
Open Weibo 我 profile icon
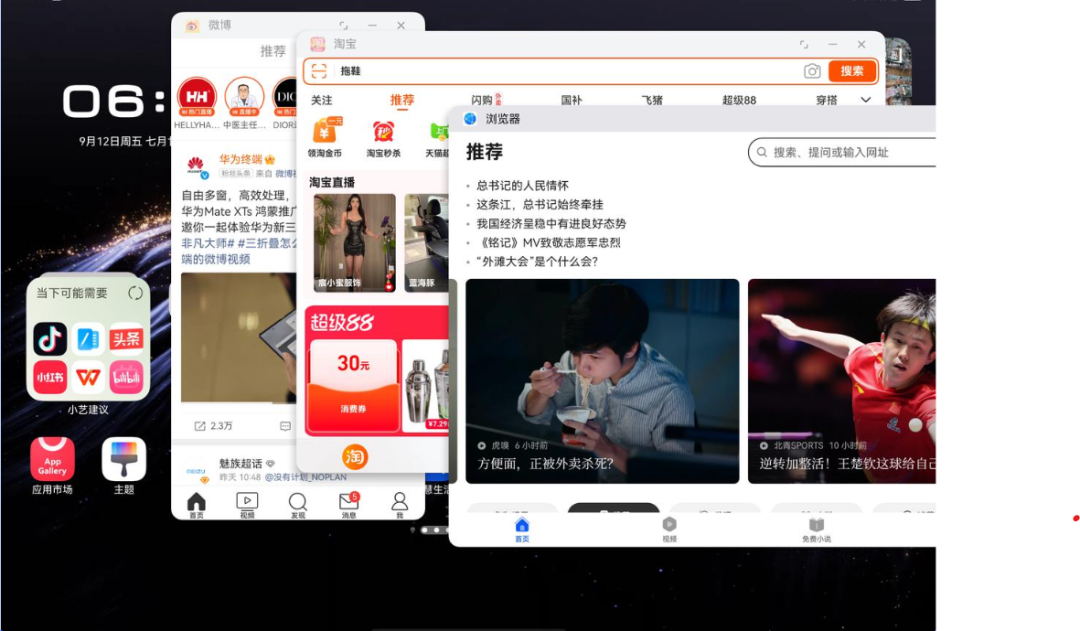tap(399, 505)
